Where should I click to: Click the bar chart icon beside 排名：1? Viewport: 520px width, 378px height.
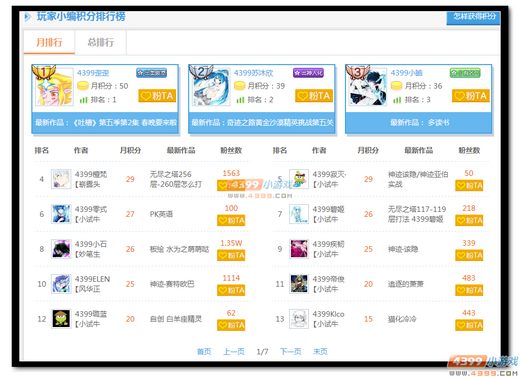(83, 100)
